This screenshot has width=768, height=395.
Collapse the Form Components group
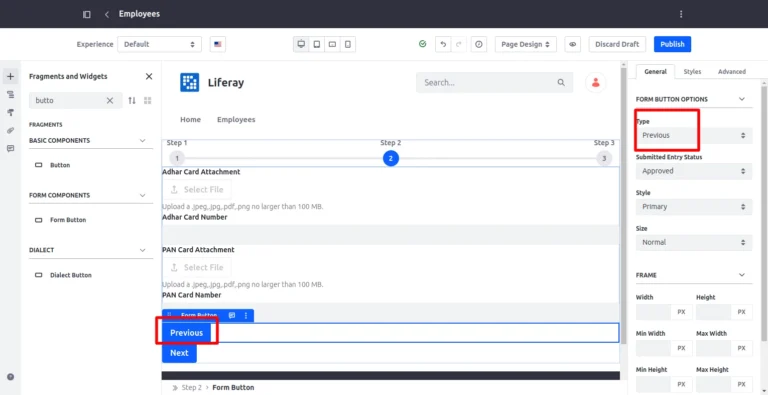click(x=143, y=195)
